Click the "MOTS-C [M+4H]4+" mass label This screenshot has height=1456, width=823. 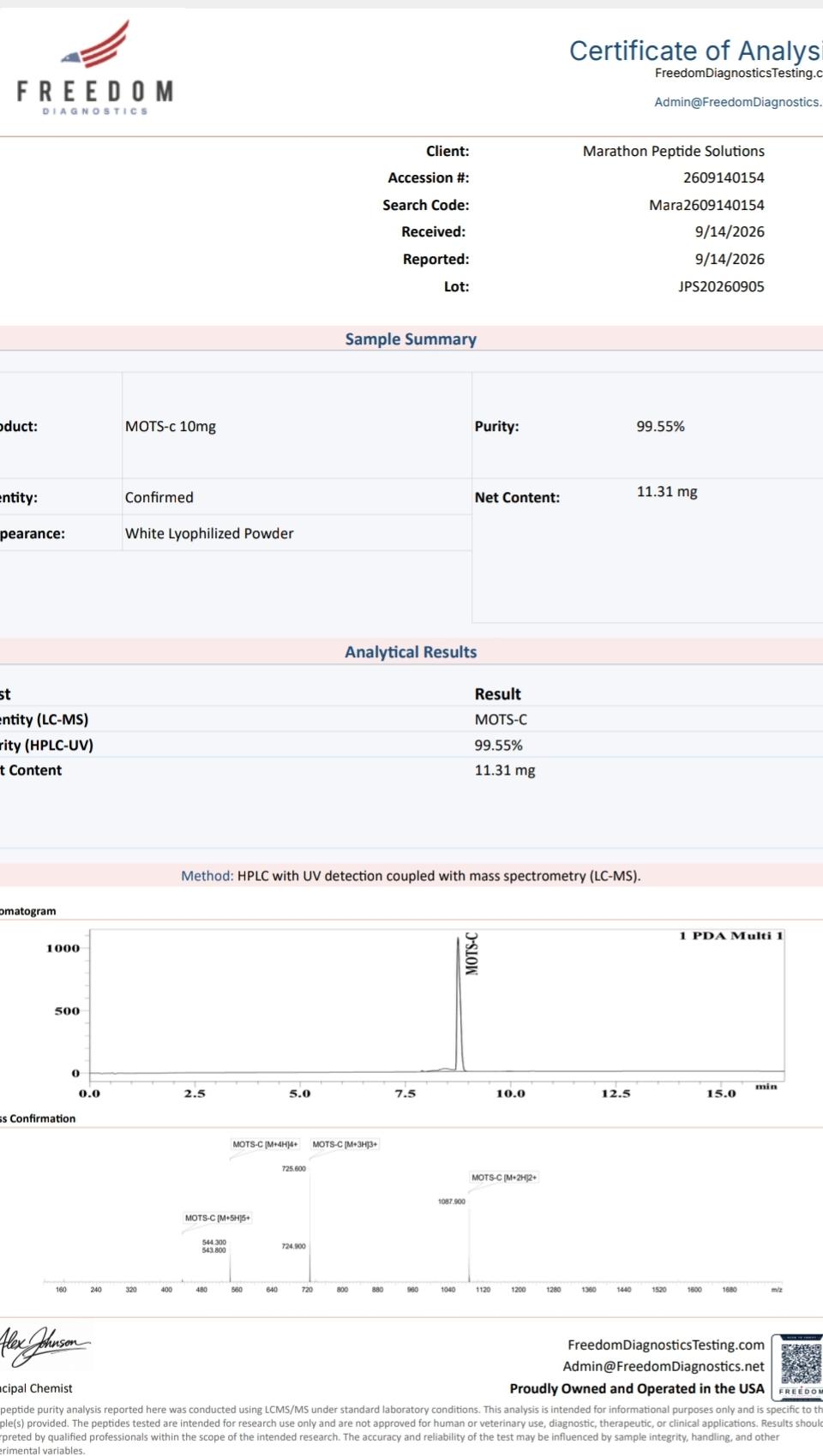pos(265,1144)
